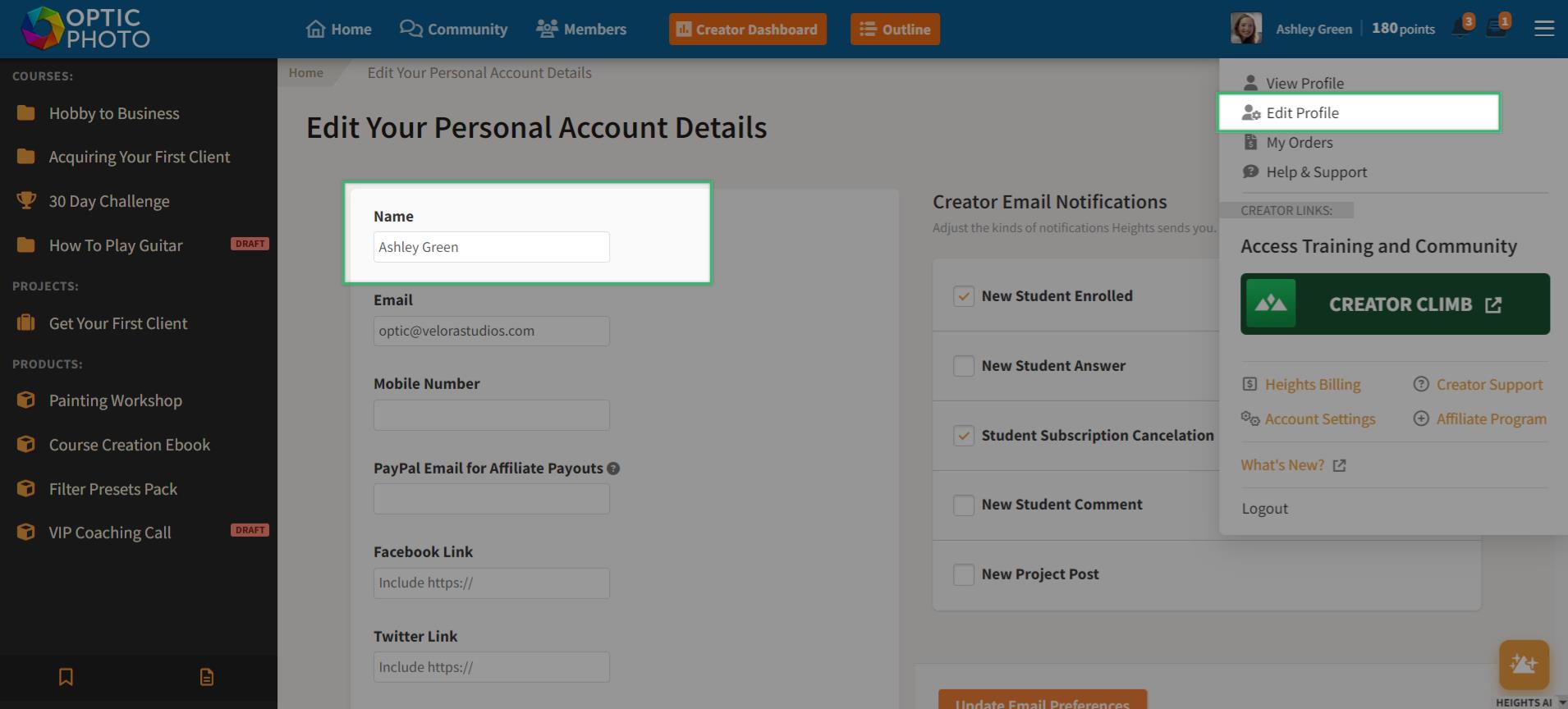Click the Creator Climb button
This screenshot has height=709, width=1568.
click(x=1395, y=304)
